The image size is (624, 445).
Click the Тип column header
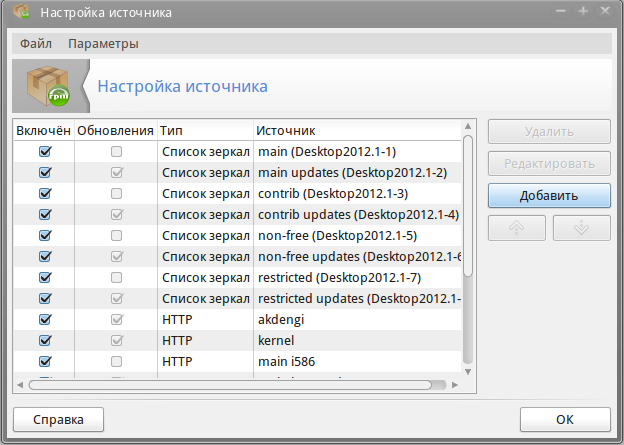click(x=205, y=131)
